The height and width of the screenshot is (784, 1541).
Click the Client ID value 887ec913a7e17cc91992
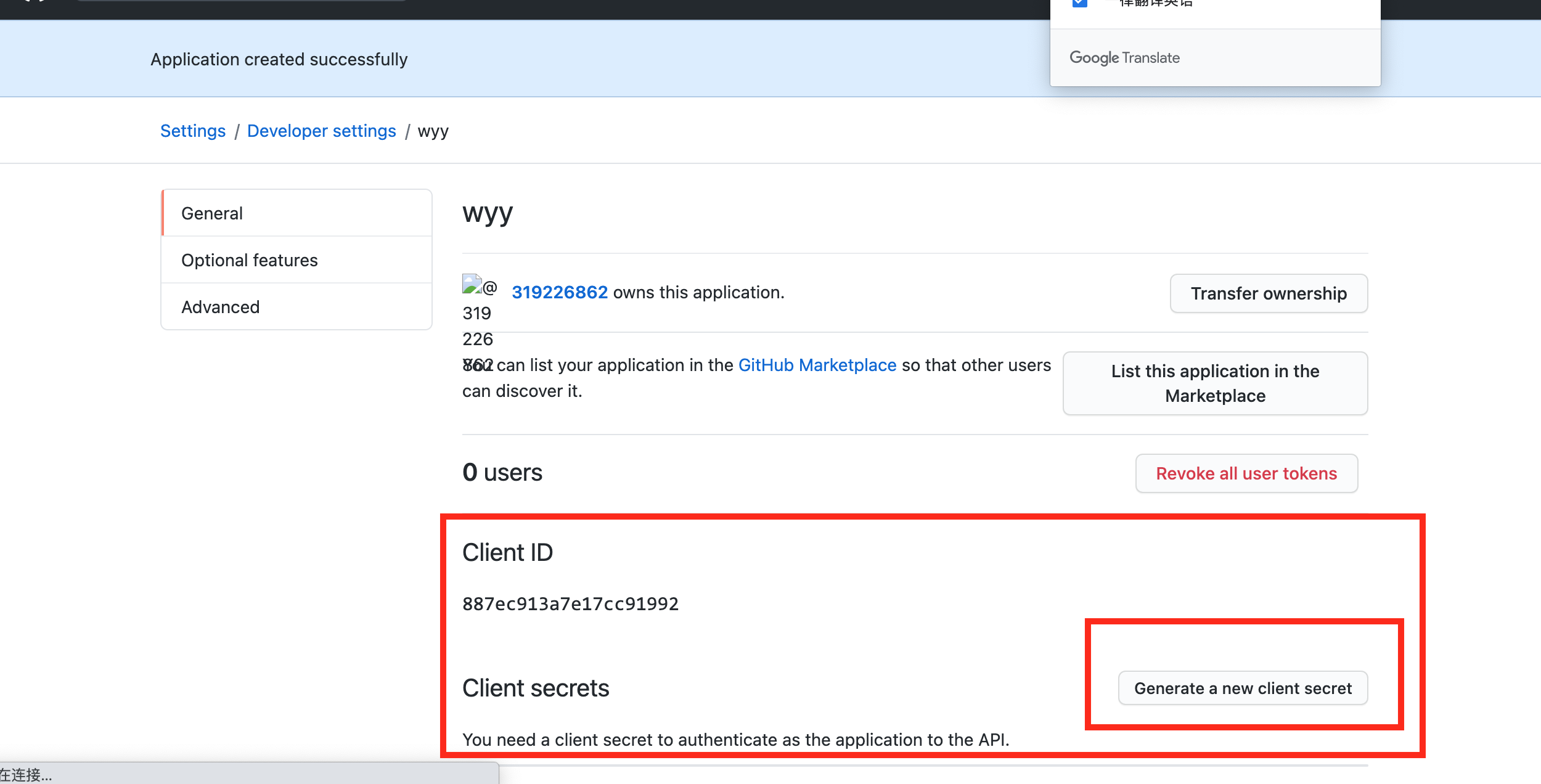pyautogui.click(x=570, y=604)
